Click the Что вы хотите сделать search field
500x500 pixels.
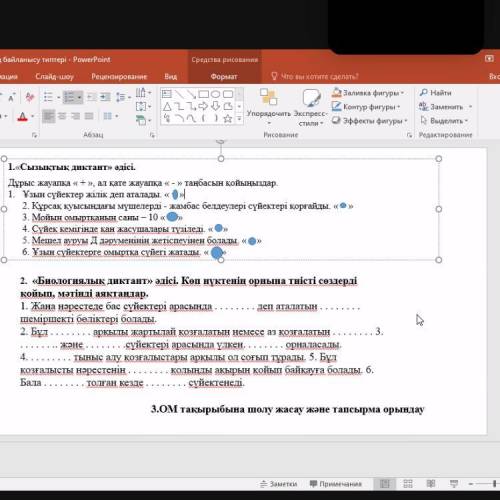coord(315,77)
